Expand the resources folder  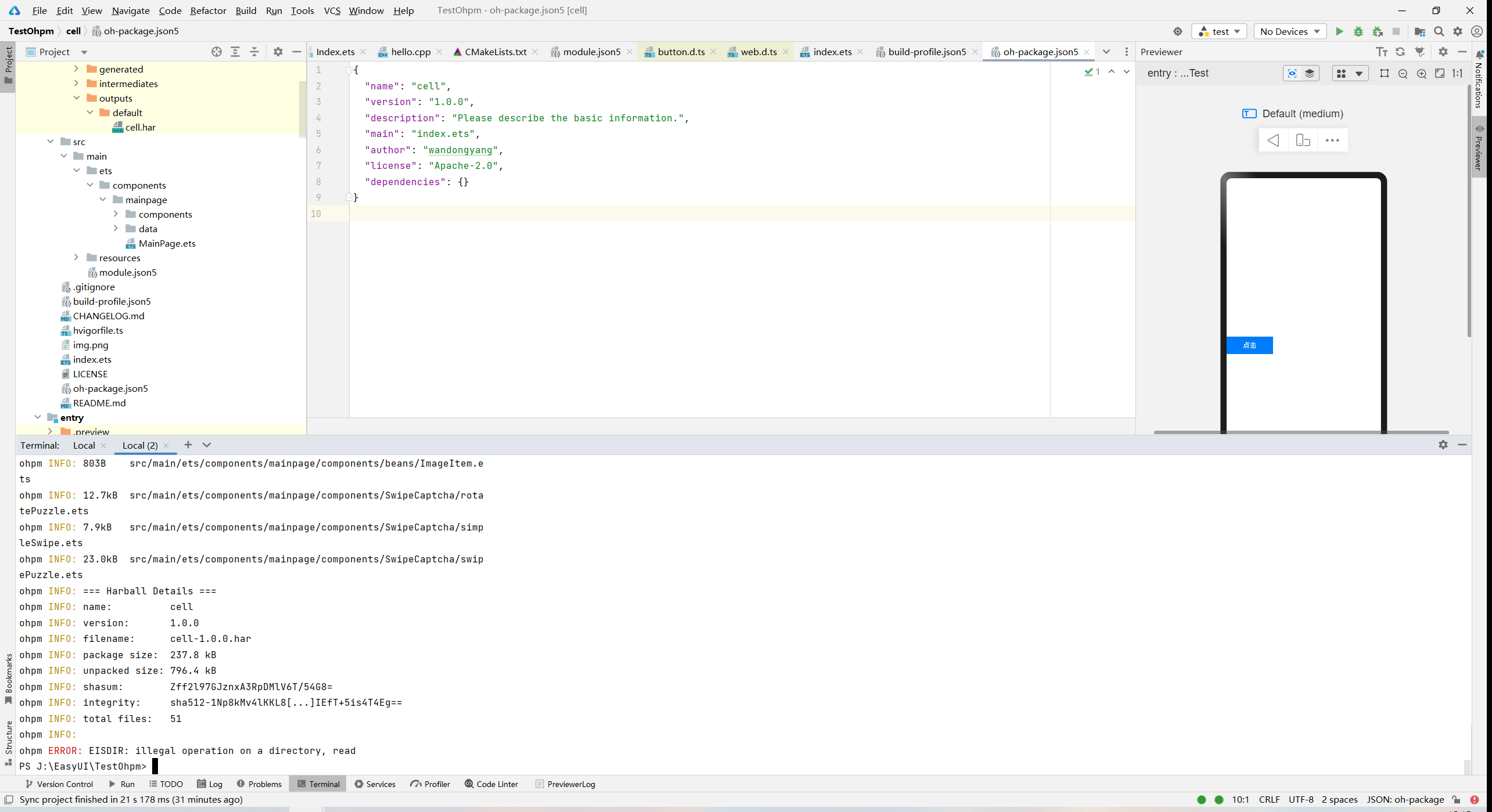[x=76, y=257]
